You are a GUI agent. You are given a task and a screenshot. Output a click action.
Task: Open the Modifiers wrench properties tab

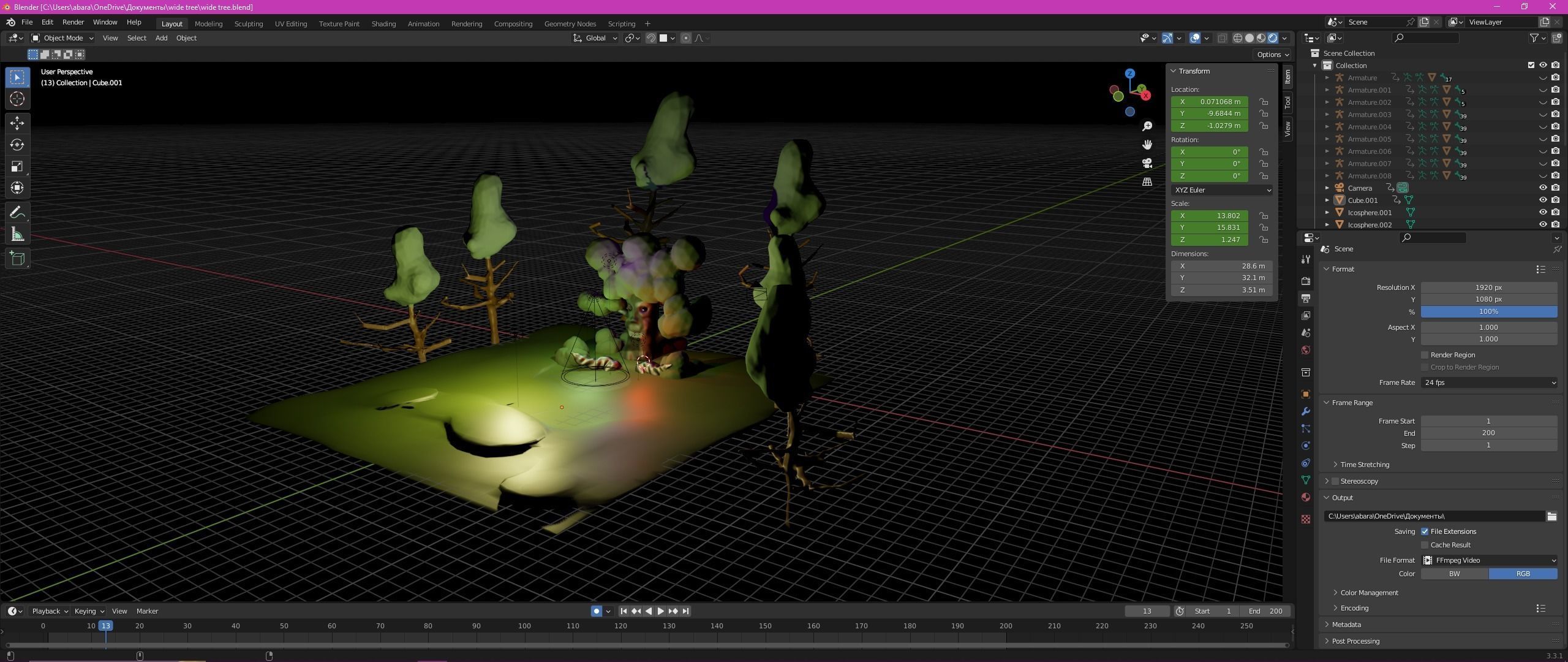pos(1306,411)
